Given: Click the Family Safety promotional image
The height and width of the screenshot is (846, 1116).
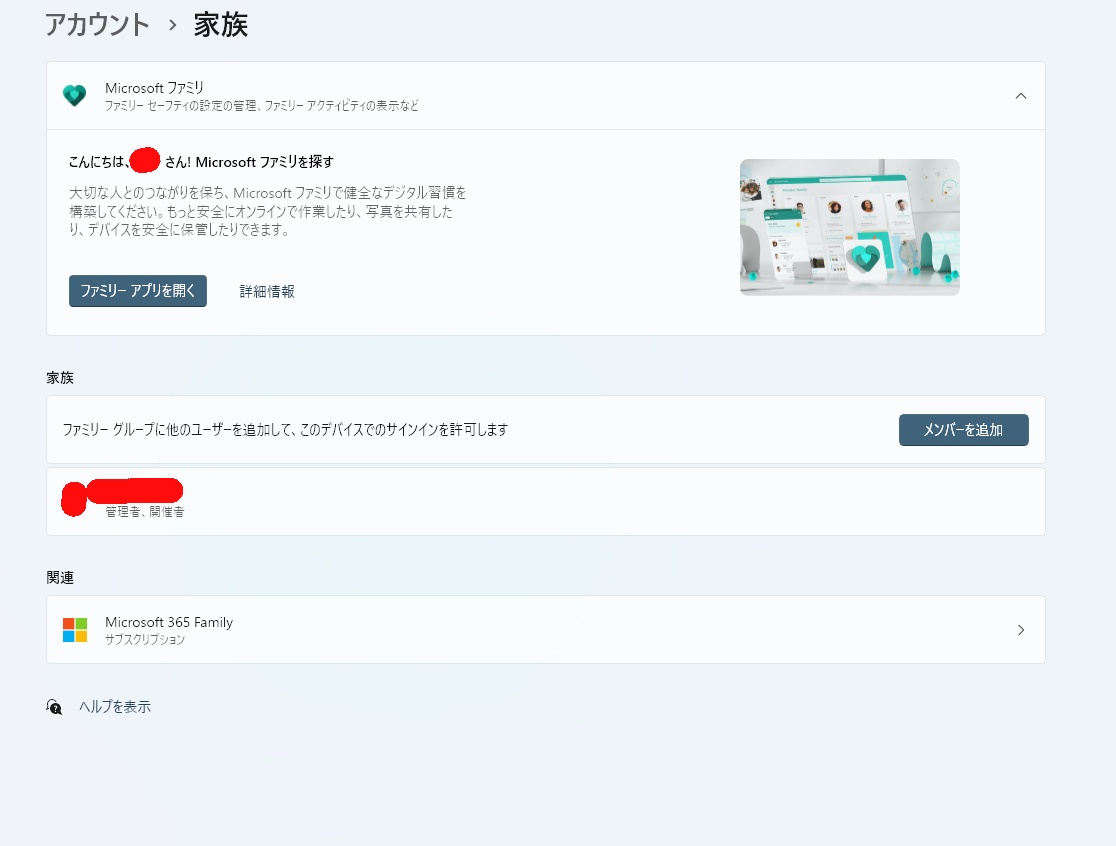Looking at the screenshot, I should click(850, 227).
